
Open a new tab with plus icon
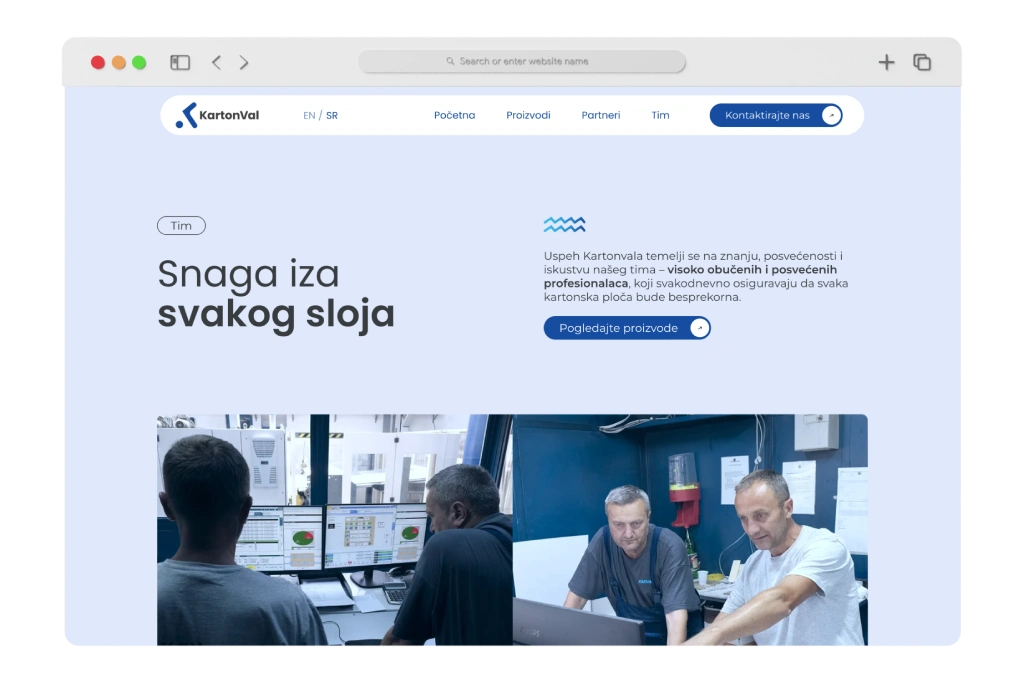click(886, 62)
